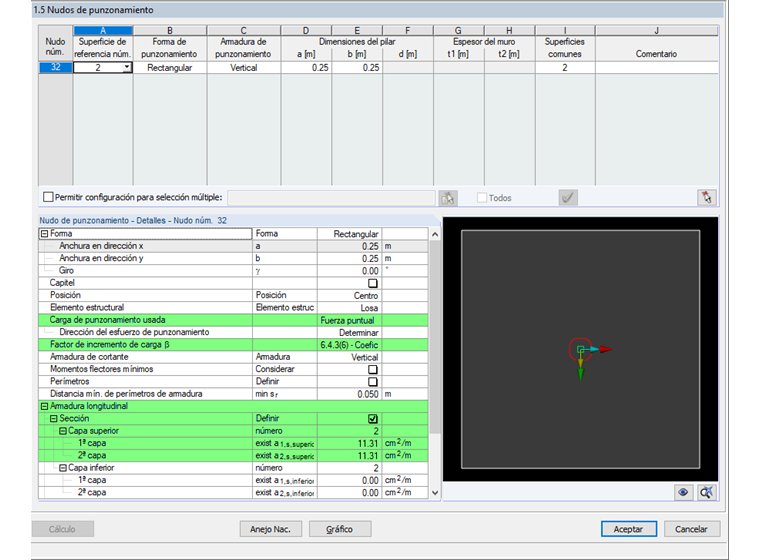Click column A header

[103, 31]
